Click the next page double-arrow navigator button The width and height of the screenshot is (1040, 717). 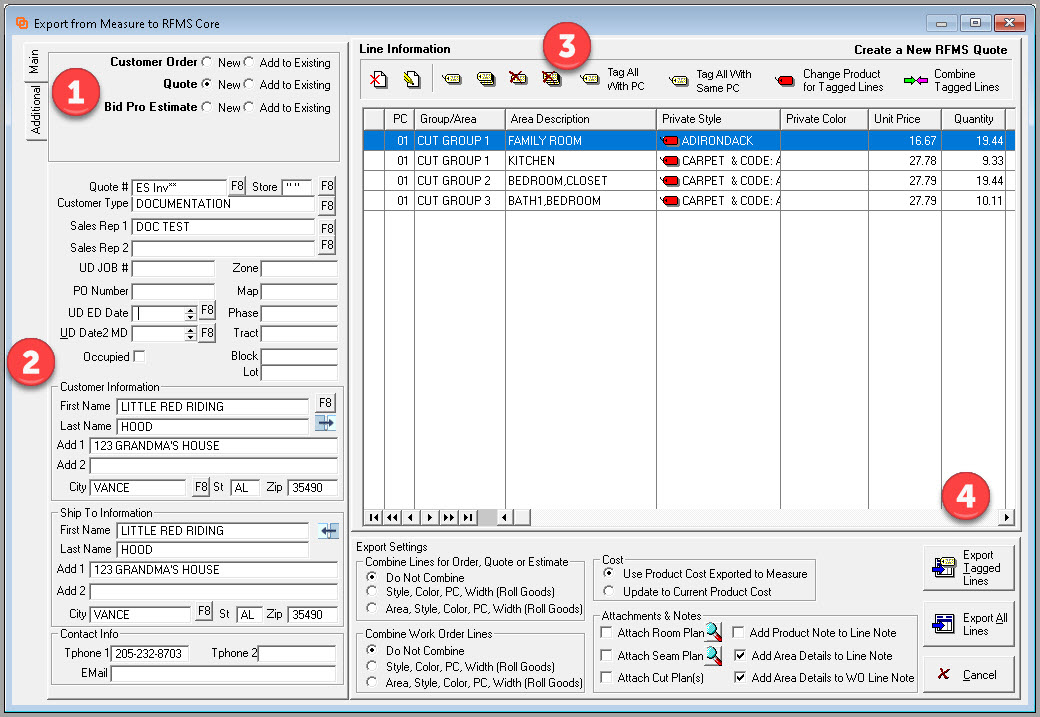[x=449, y=517]
